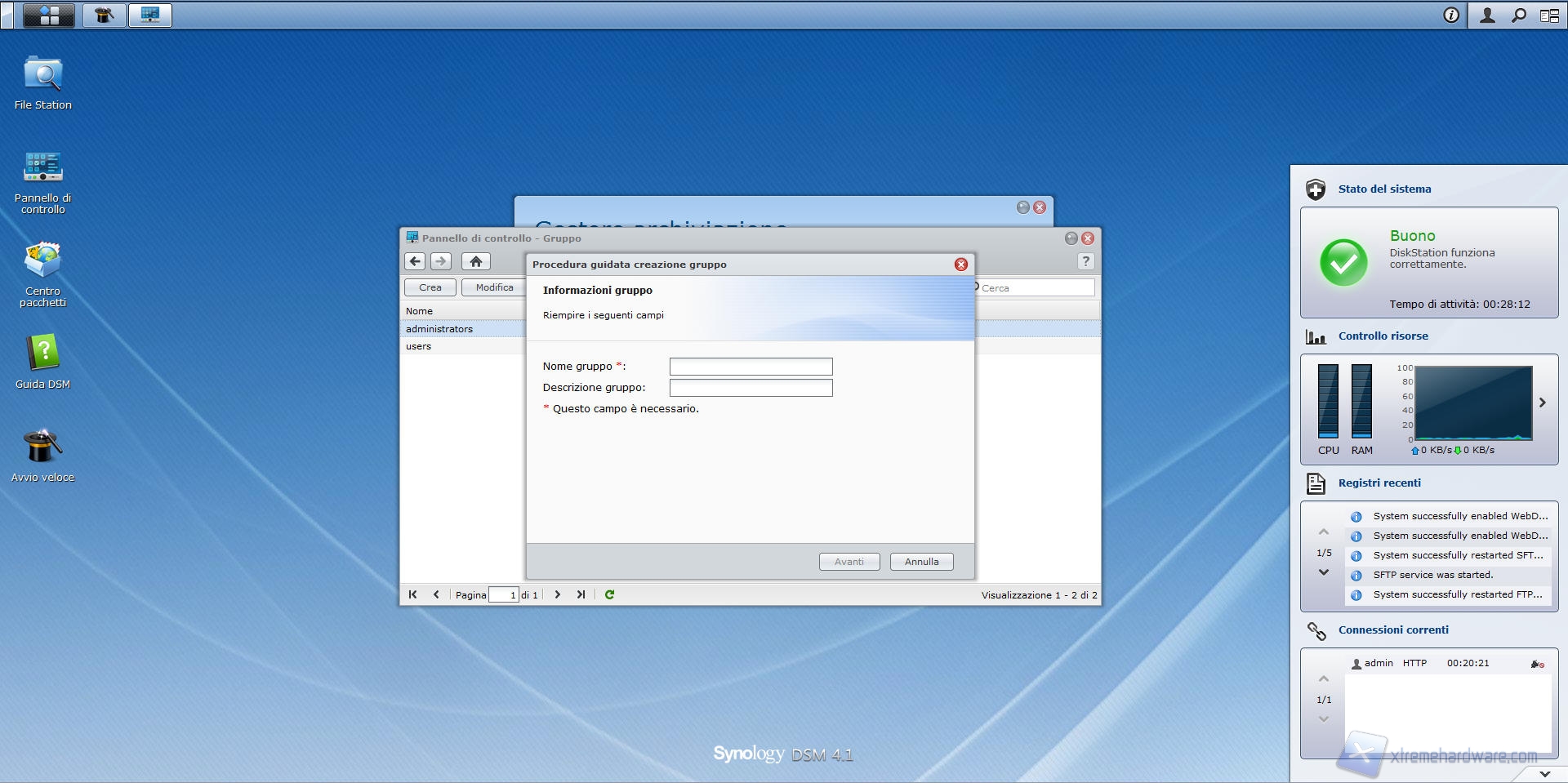
Task: Expand the resource monitor chart arrow
Action: [x=1542, y=403]
